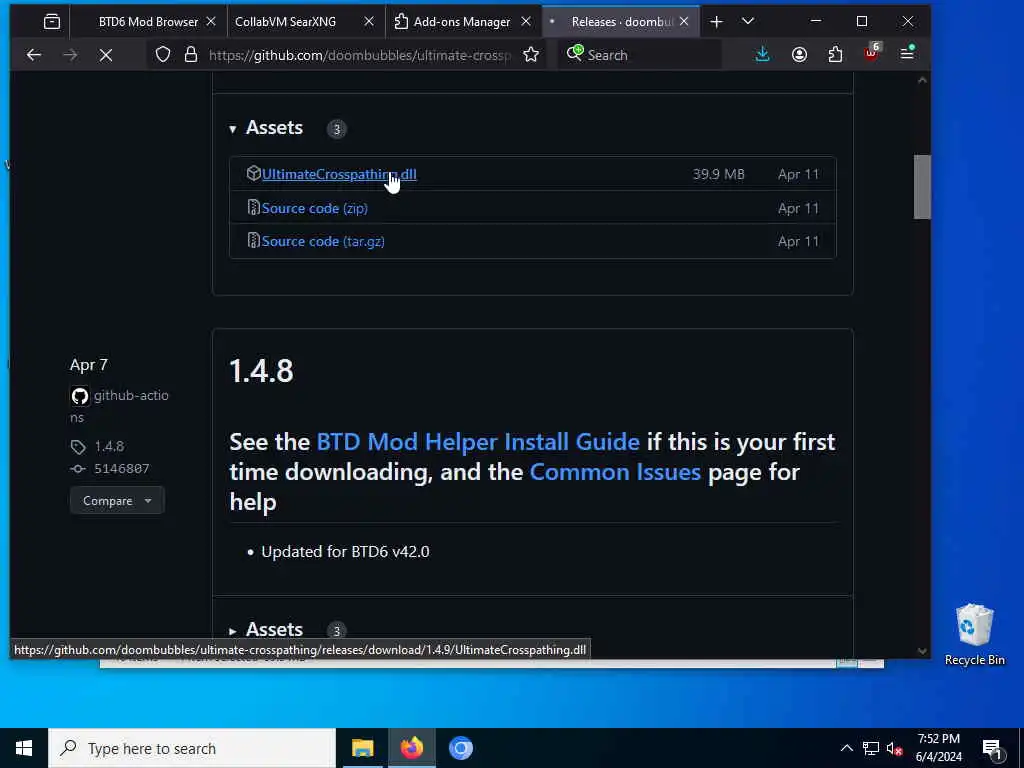Stop loading the page
The width and height of the screenshot is (1024, 768).
(x=106, y=55)
